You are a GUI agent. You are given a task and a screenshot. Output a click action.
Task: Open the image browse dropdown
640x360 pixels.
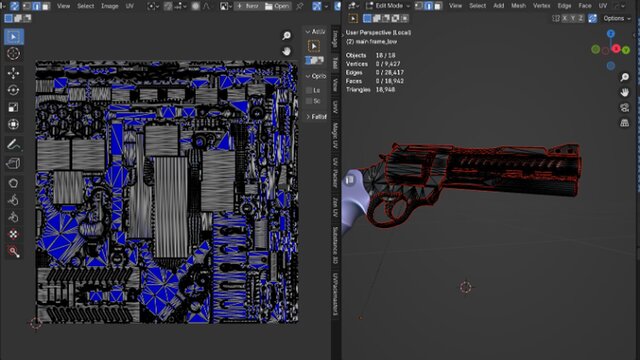point(226,6)
